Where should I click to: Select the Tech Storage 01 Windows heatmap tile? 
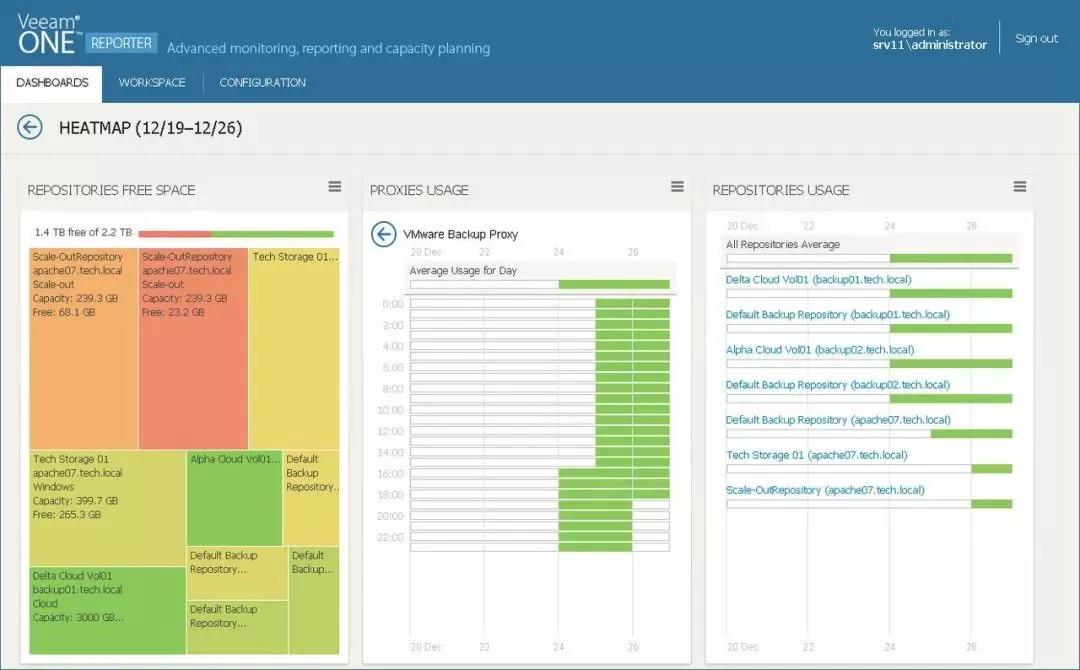(106, 508)
